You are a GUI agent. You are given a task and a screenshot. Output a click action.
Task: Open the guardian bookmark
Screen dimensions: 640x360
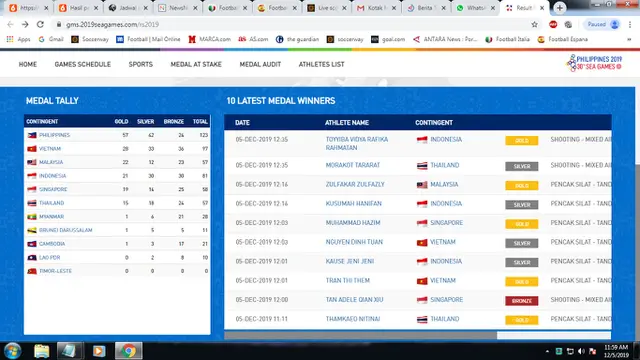tap(297, 39)
